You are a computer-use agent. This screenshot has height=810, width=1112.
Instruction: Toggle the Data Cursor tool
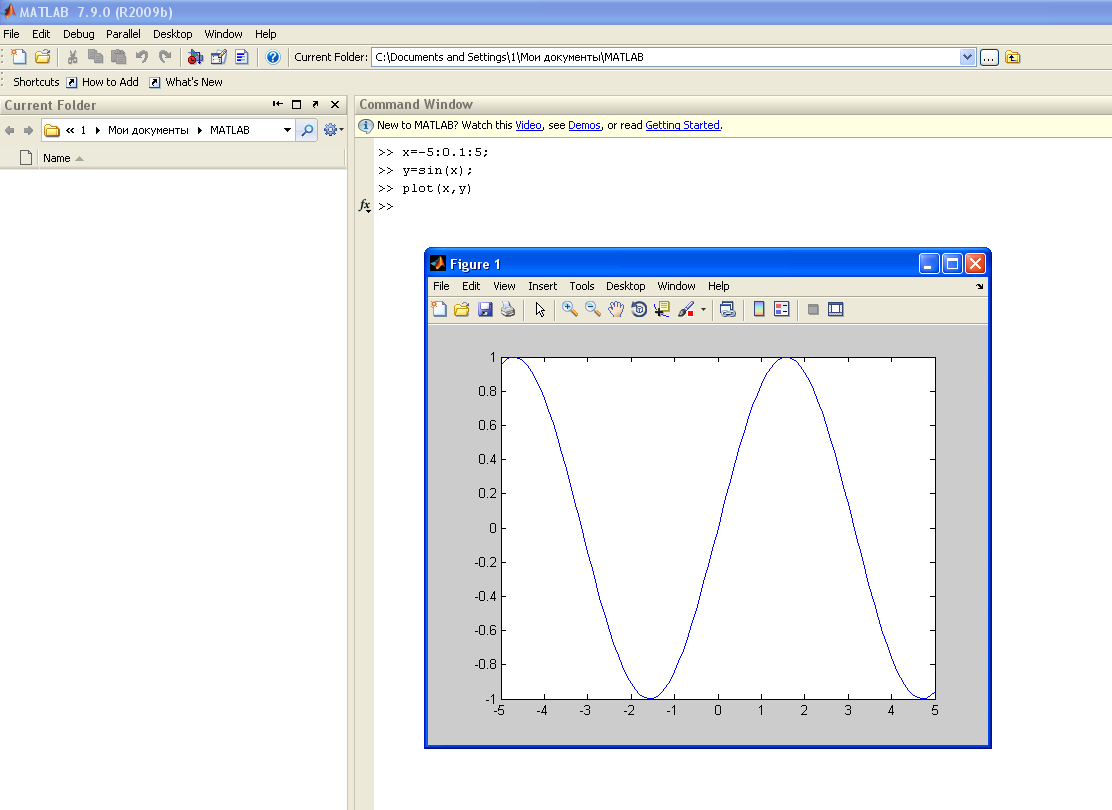point(662,309)
